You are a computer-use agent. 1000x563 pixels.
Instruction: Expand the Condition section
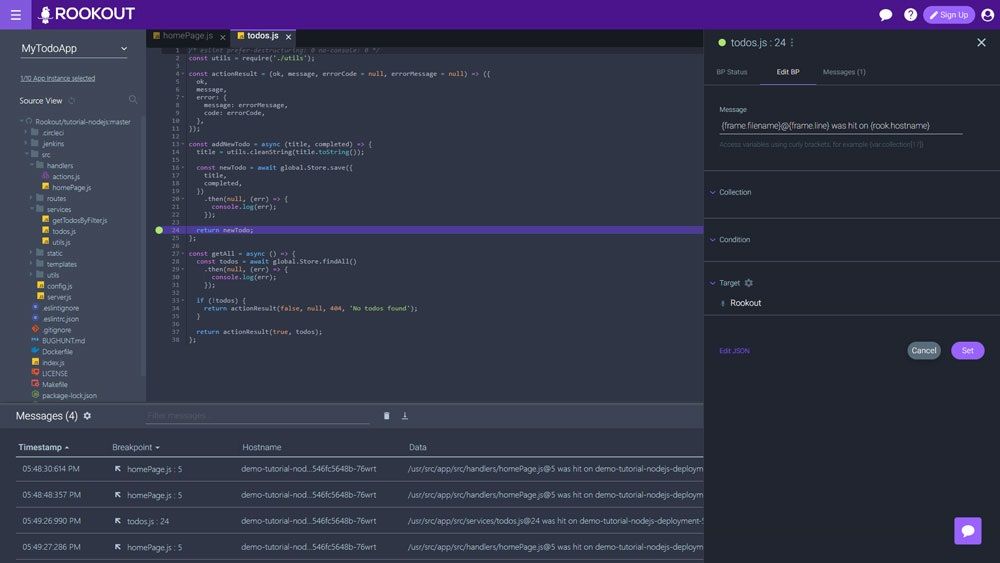tap(730, 240)
